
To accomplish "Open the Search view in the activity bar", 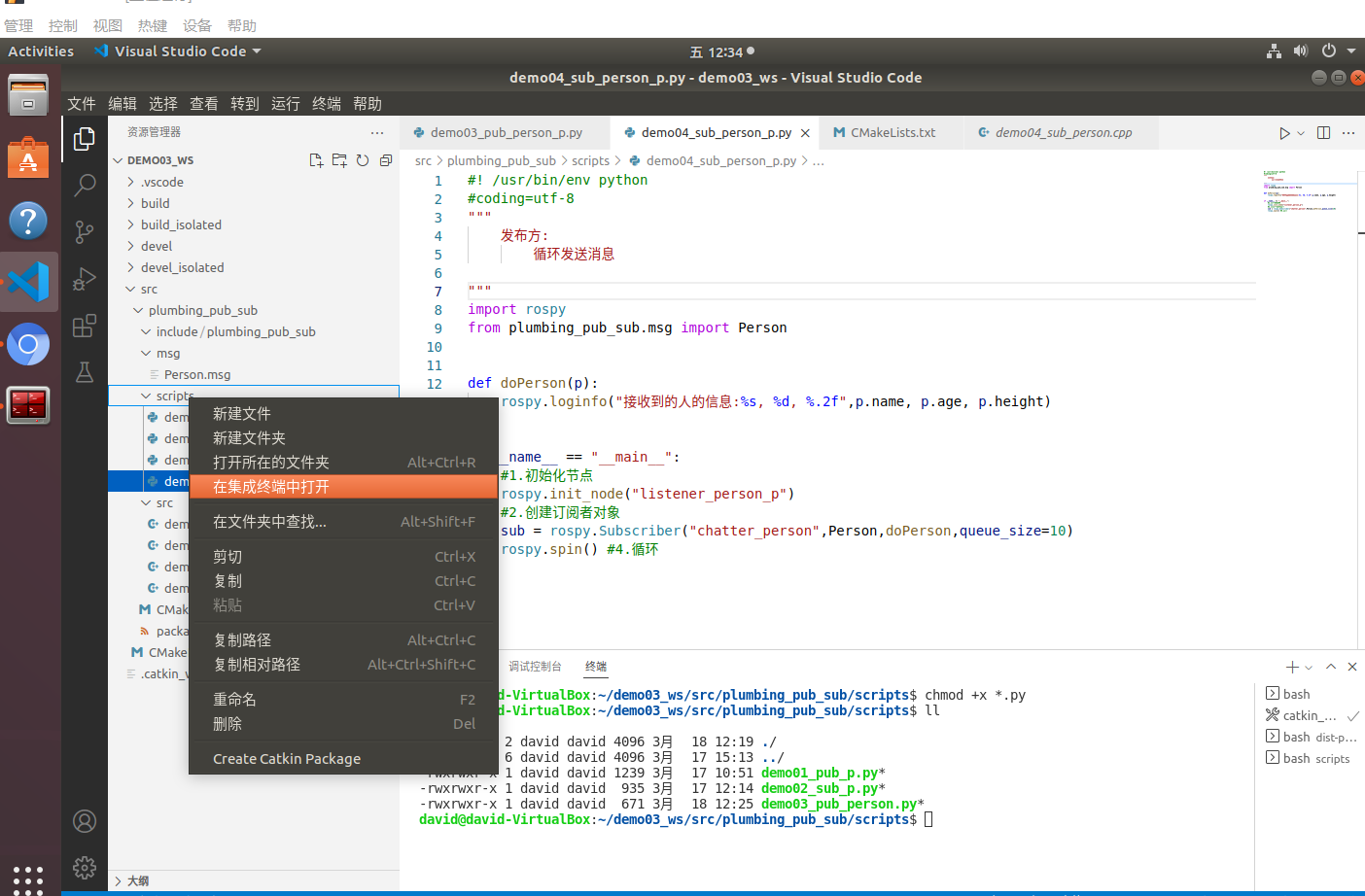I will point(85,184).
